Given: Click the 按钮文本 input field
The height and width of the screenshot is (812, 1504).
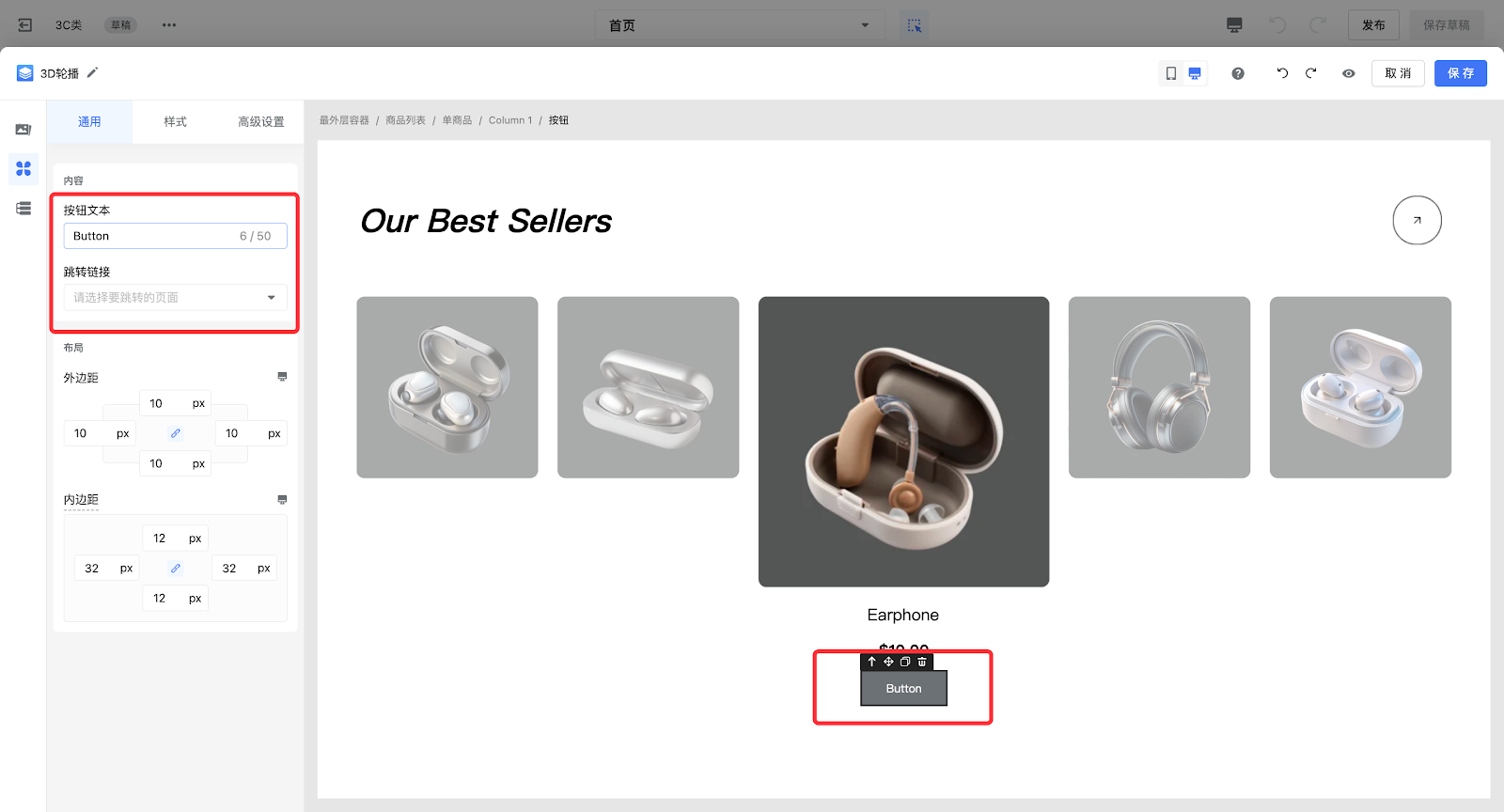Looking at the screenshot, I should [176, 236].
